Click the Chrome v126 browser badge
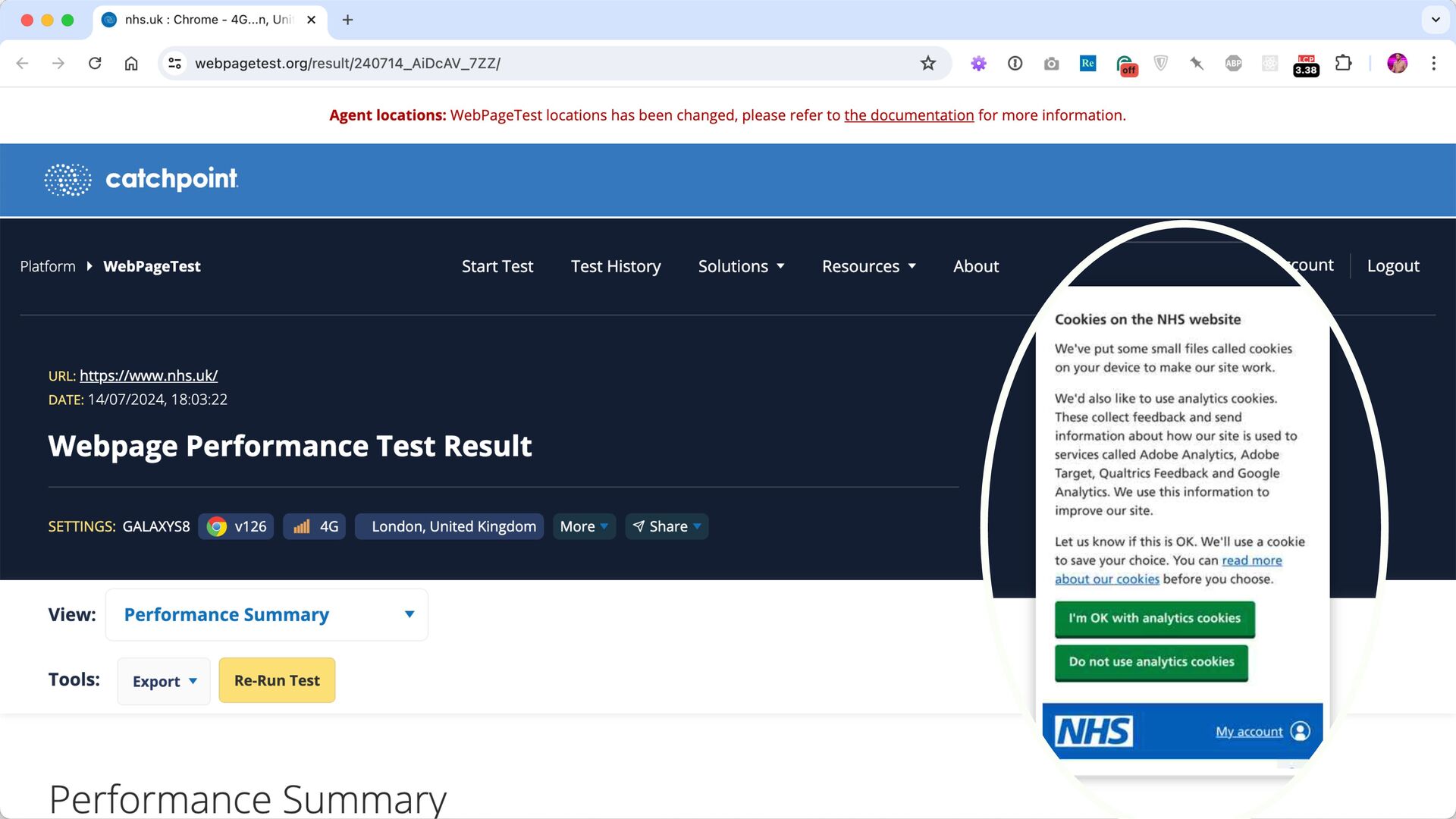The height and width of the screenshot is (819, 1456). point(236,526)
